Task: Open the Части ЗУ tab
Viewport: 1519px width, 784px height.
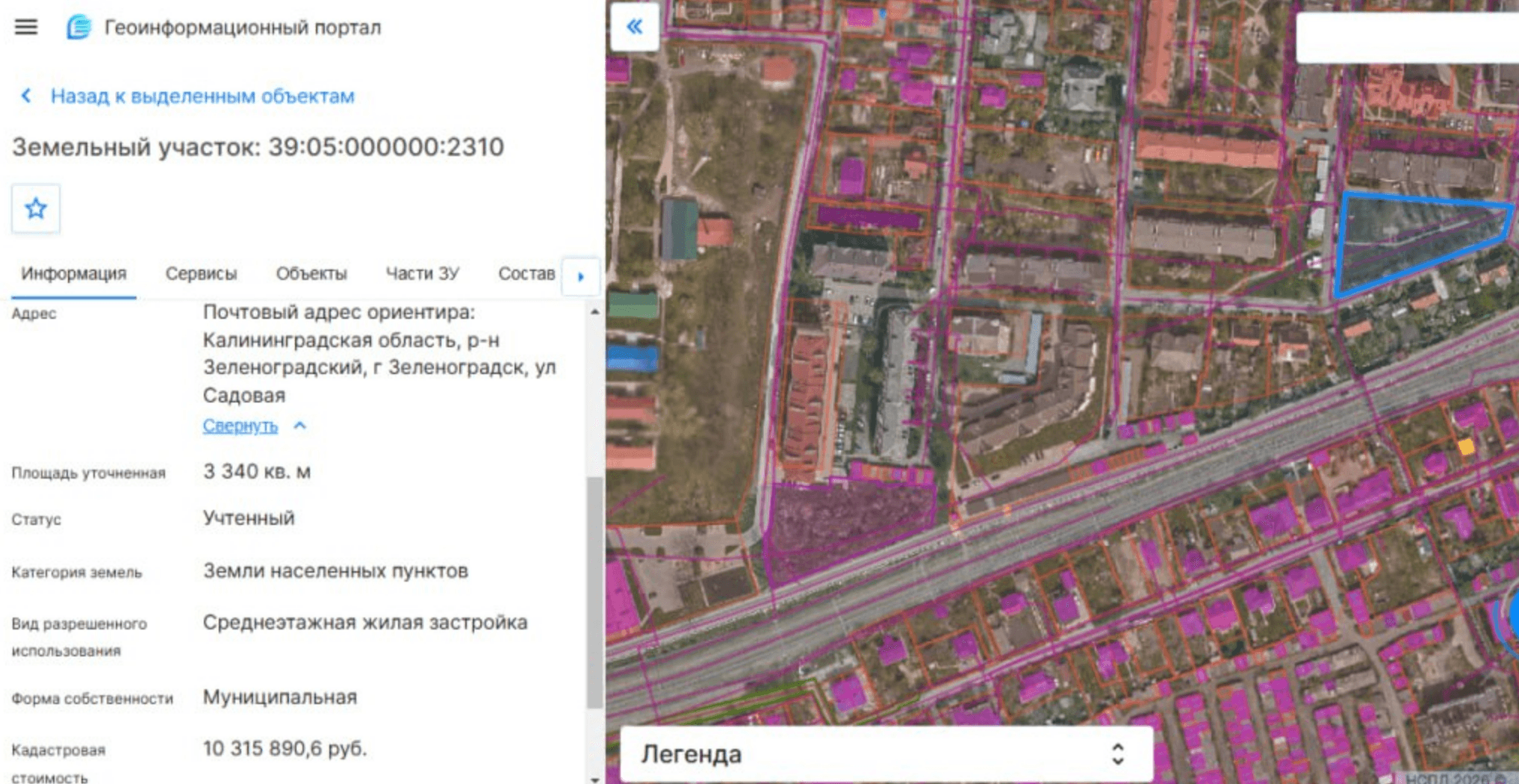Action: point(422,273)
